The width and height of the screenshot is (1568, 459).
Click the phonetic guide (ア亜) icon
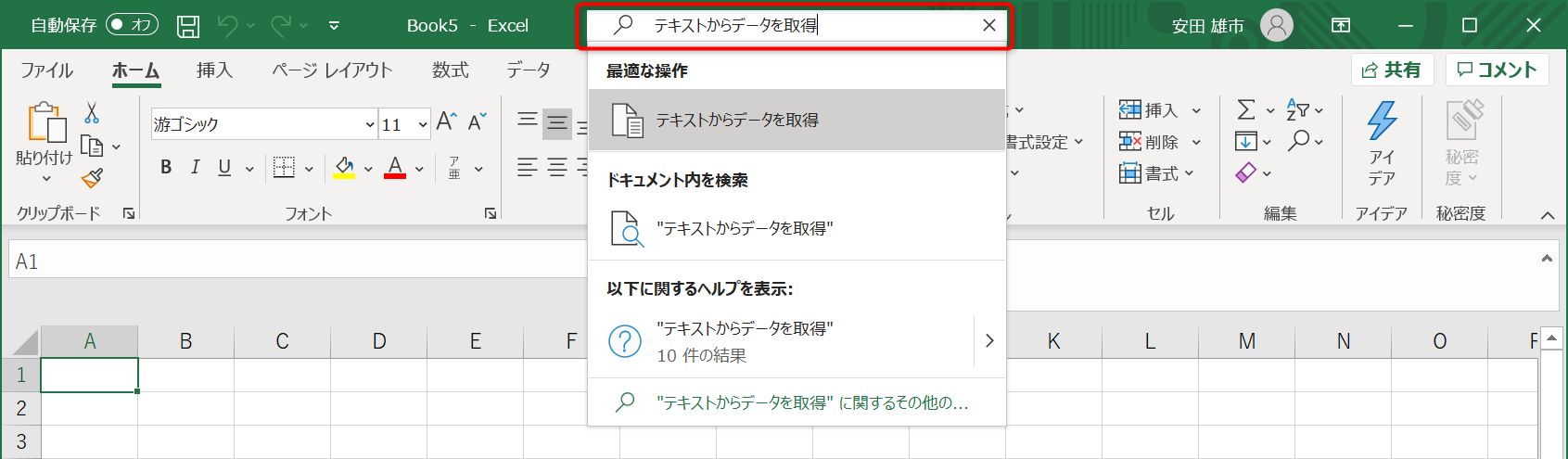[x=454, y=168]
